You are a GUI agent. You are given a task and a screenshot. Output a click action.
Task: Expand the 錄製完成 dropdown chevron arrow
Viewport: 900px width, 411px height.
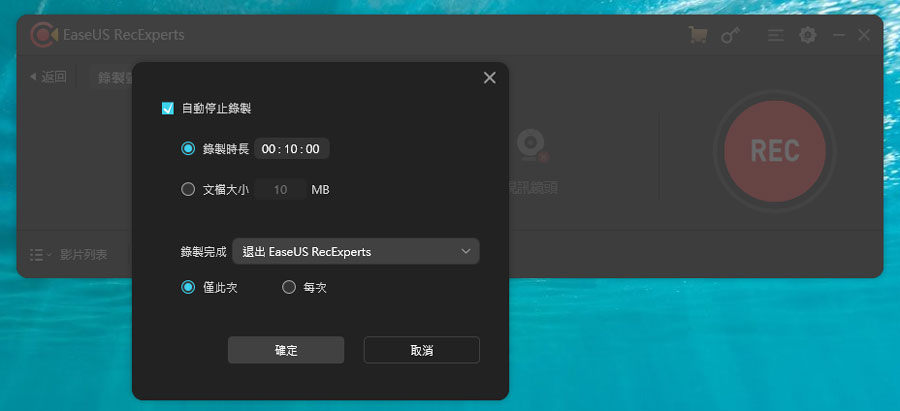(466, 251)
